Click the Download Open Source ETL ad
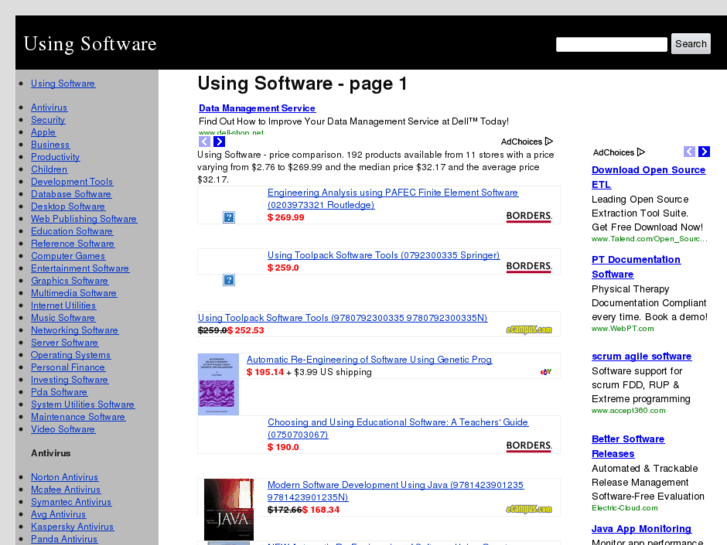The width and height of the screenshot is (727, 545). click(x=648, y=177)
